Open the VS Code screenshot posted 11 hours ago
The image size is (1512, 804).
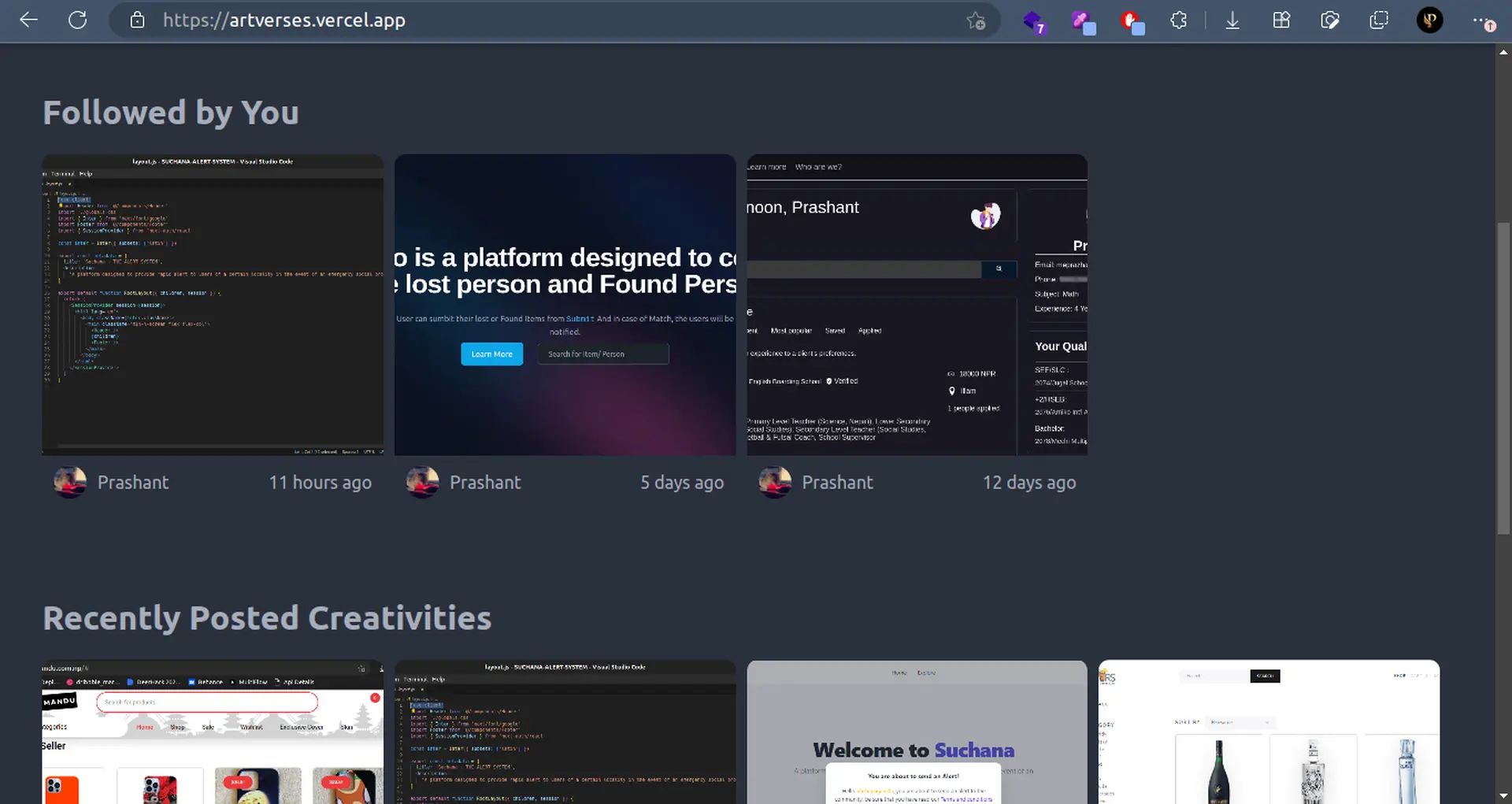213,305
